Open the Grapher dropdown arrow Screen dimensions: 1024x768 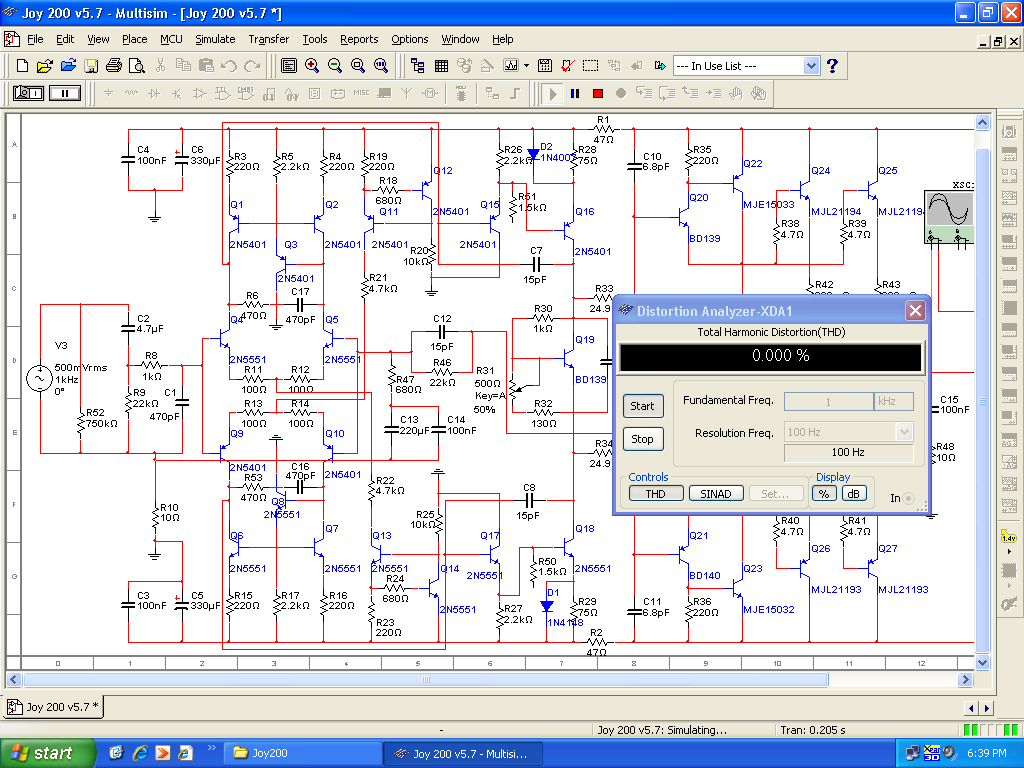[526, 66]
